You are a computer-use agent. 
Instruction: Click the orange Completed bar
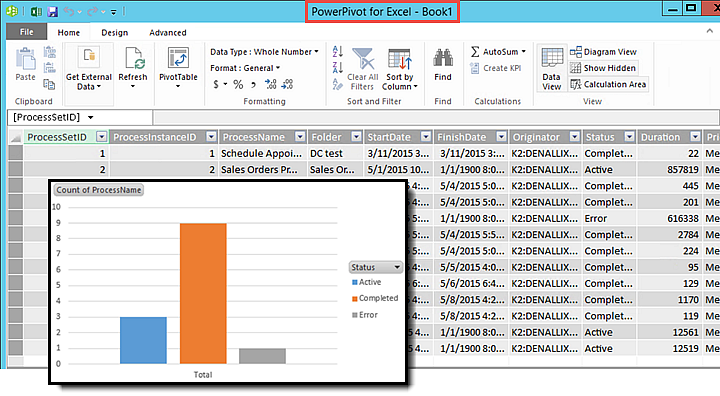point(203,294)
